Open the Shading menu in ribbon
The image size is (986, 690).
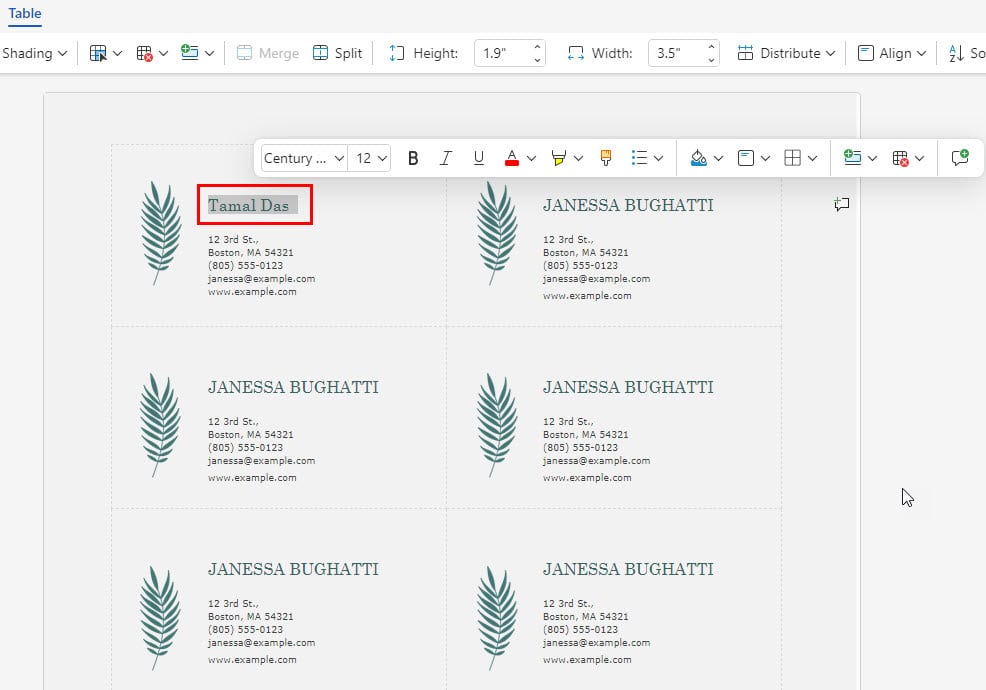(x=34, y=53)
